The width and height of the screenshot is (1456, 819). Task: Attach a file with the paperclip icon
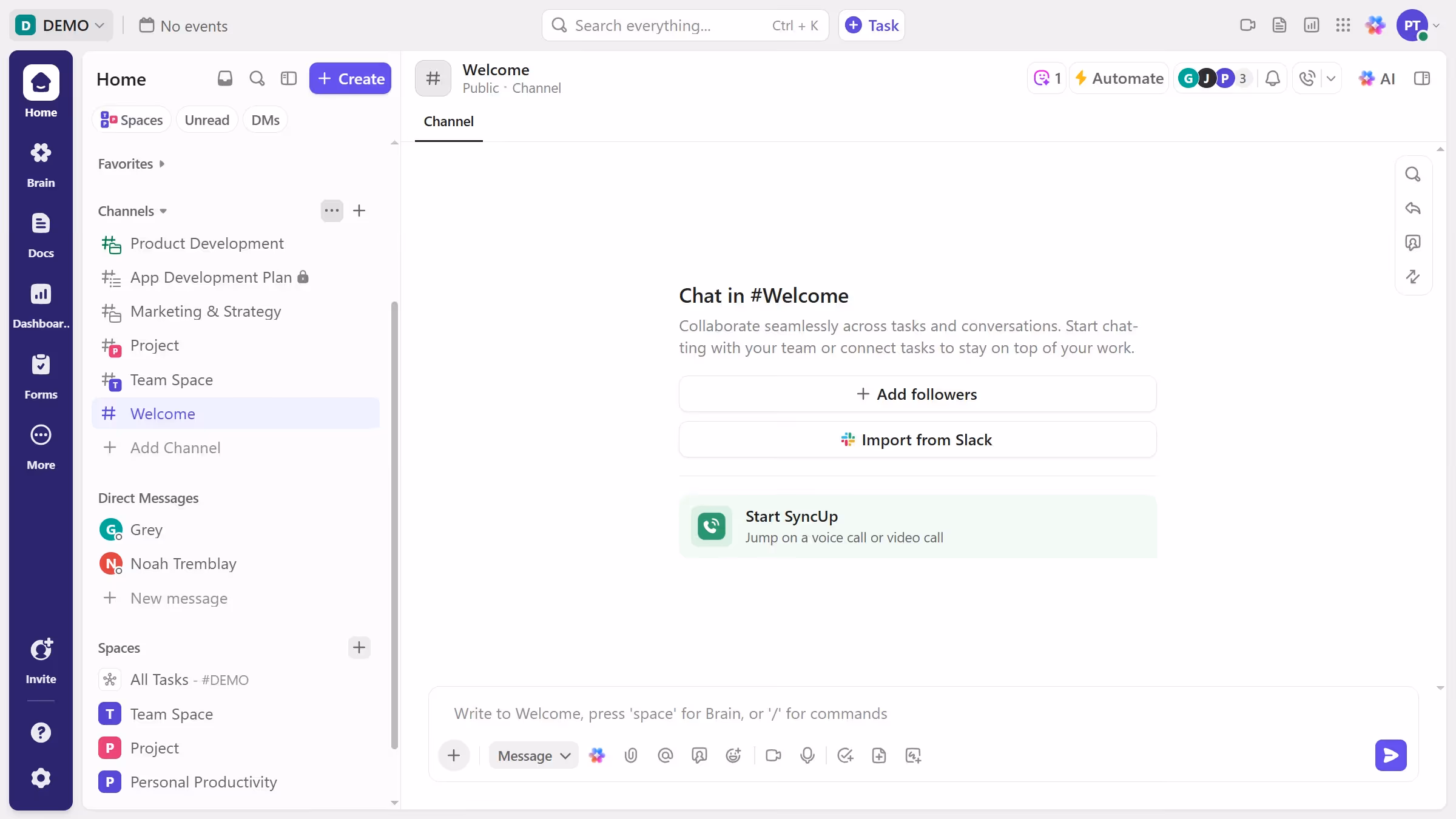(631, 755)
